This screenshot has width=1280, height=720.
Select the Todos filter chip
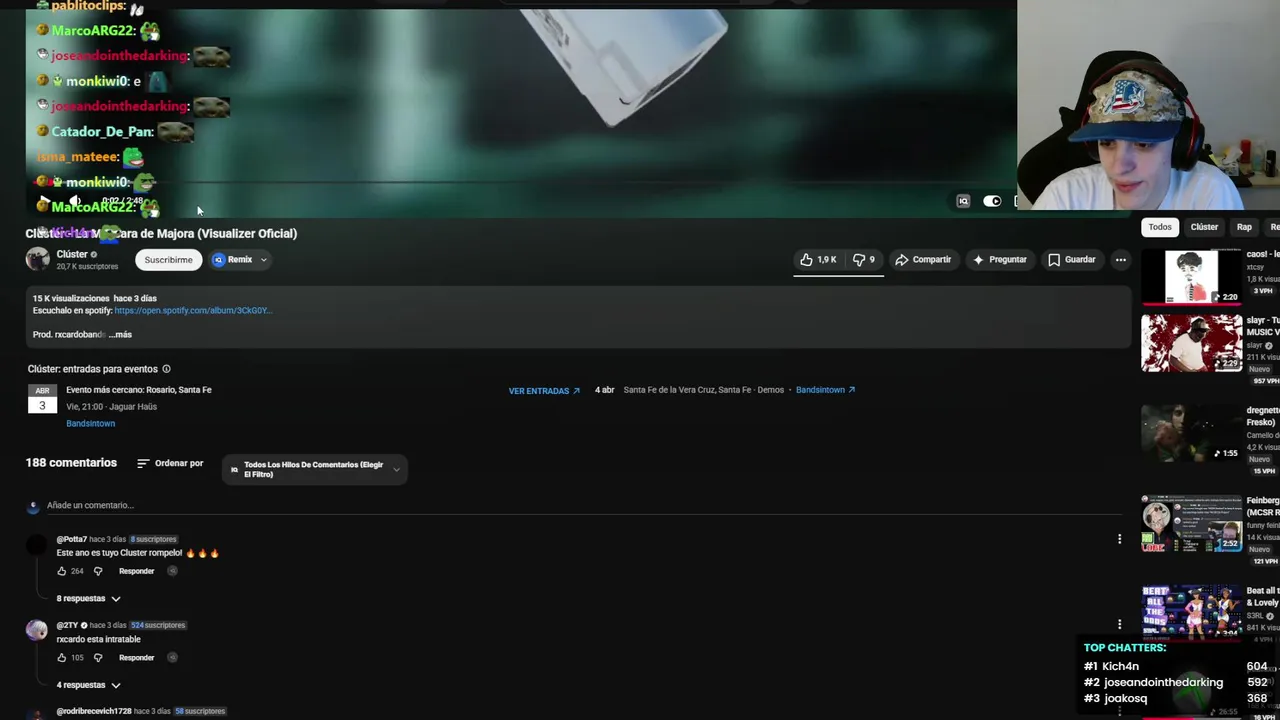click(x=1160, y=227)
